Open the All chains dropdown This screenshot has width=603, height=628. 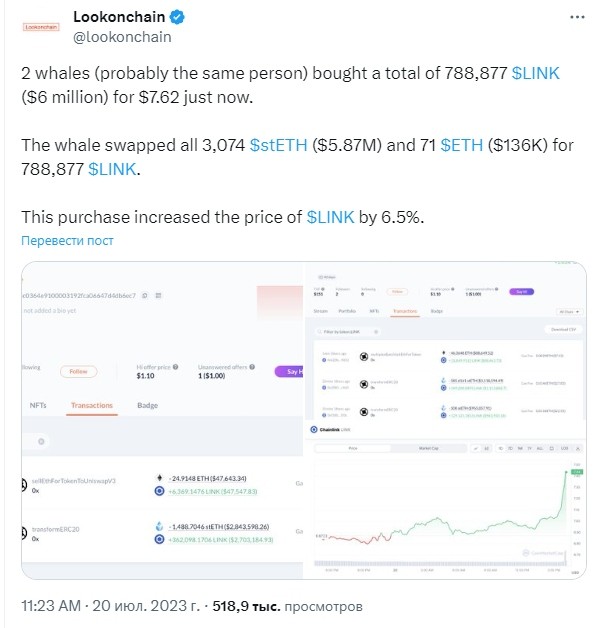[x=570, y=312]
